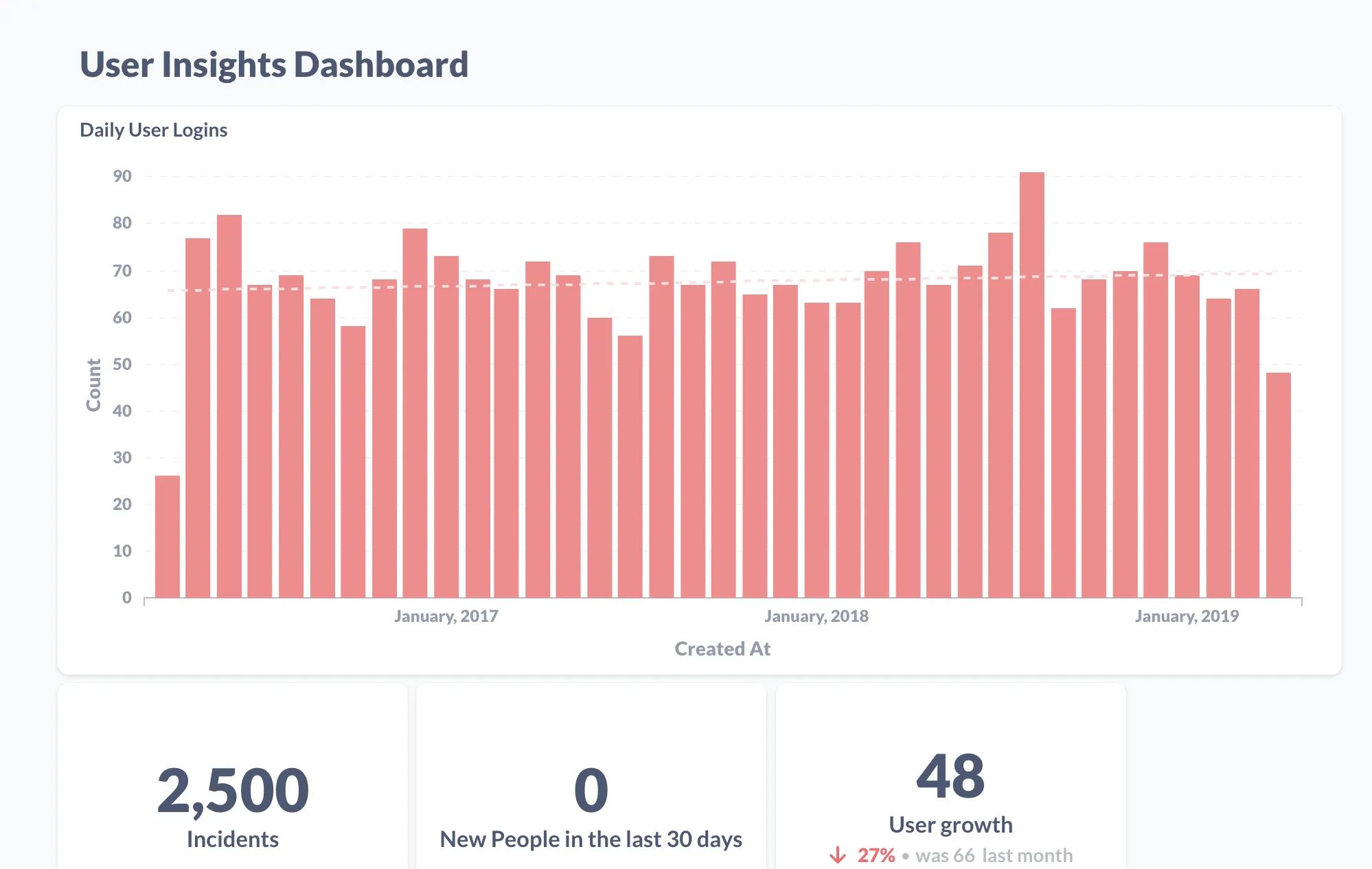Click the 90 y-axis tick label

(122, 176)
